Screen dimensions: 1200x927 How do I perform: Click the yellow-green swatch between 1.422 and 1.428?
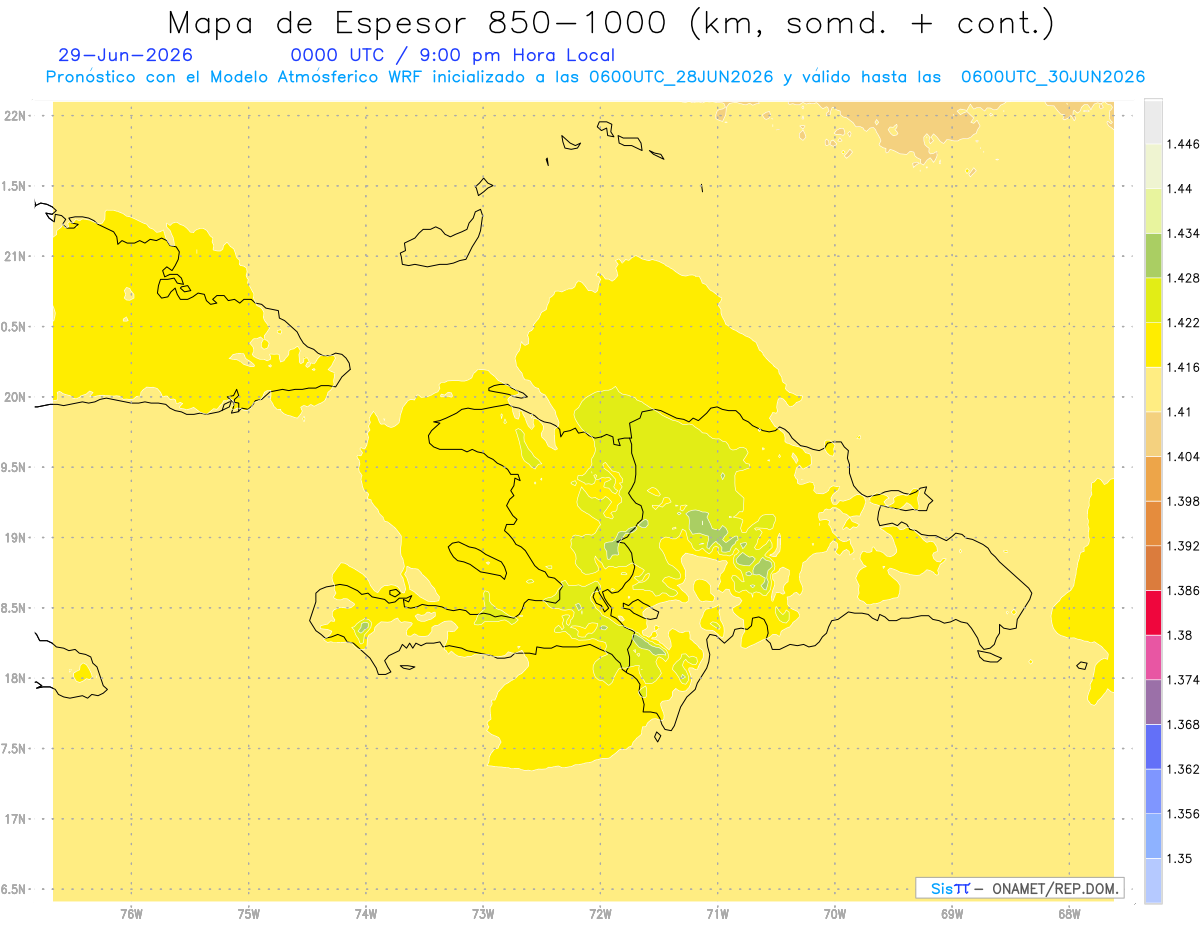(1153, 300)
